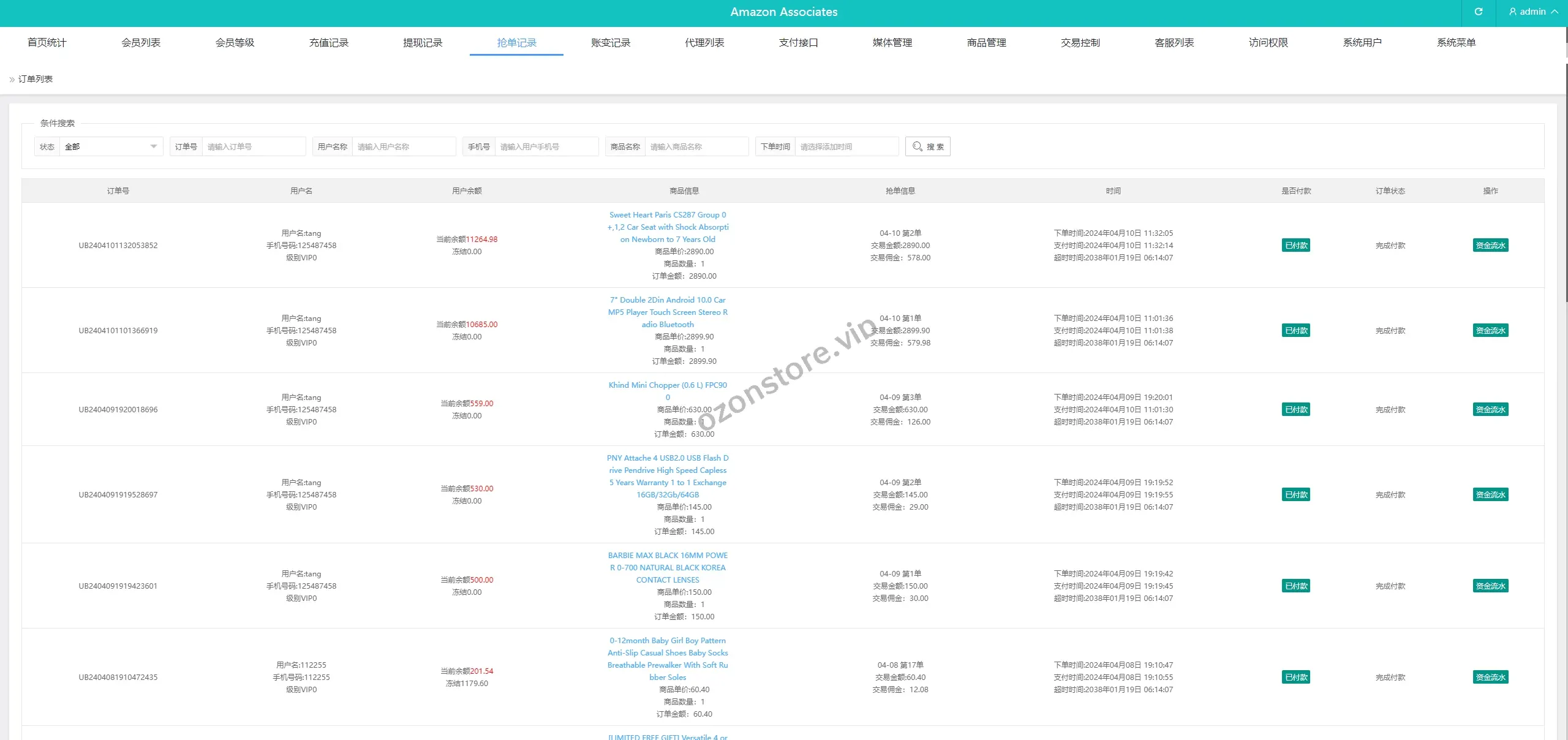This screenshot has width=1568, height=740.
Task: Open the 状态 全部 dropdown
Action: click(x=110, y=146)
